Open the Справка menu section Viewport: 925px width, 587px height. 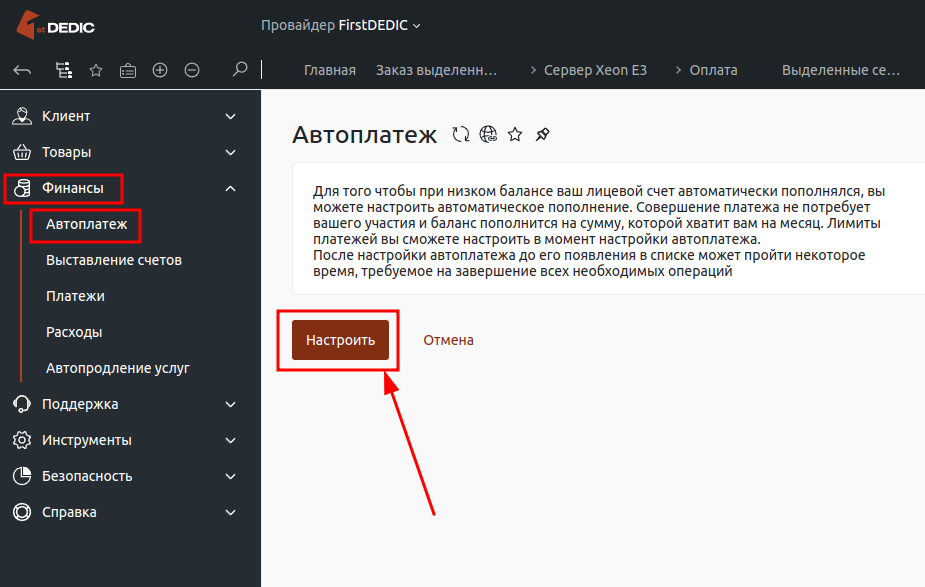(x=69, y=512)
